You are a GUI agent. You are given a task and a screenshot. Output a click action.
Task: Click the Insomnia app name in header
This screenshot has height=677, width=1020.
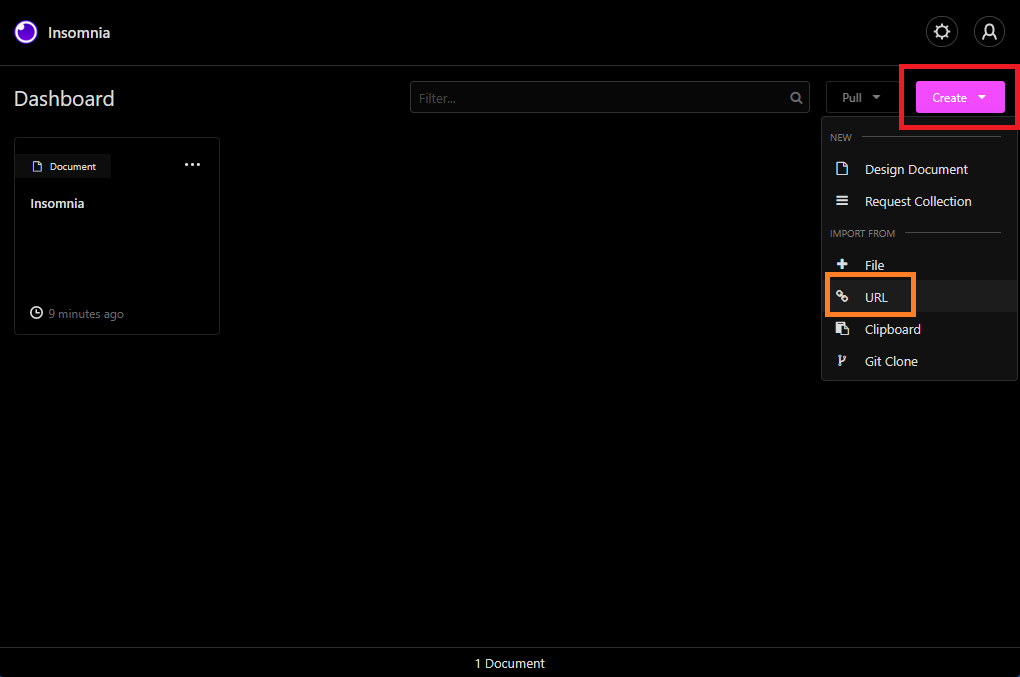(79, 32)
